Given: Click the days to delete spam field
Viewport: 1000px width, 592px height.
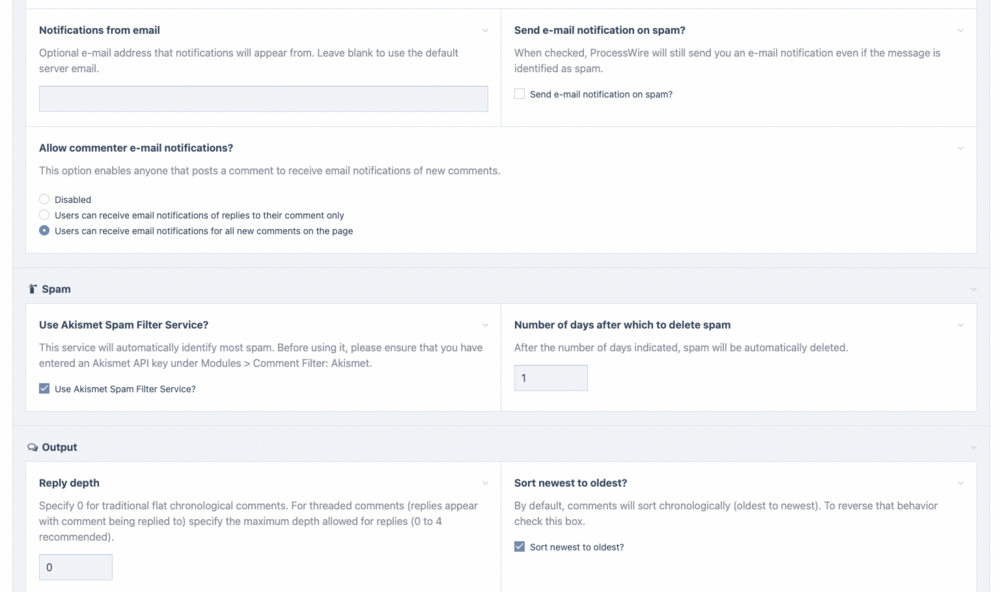Looking at the screenshot, I should [551, 378].
